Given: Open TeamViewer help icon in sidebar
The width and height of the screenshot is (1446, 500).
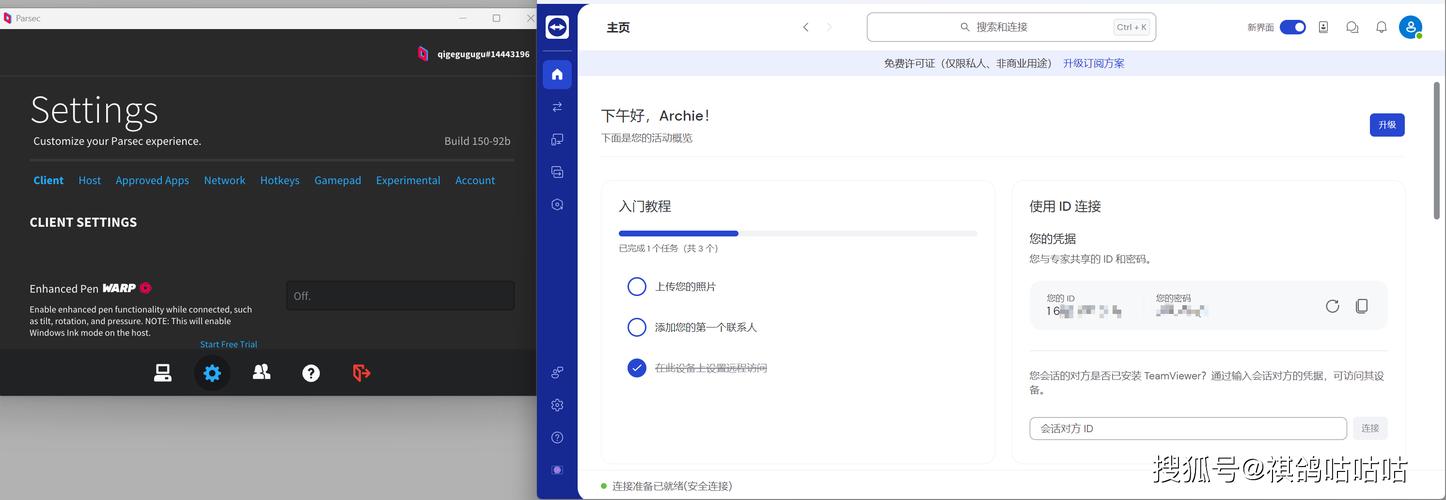Looking at the screenshot, I should click(557, 437).
